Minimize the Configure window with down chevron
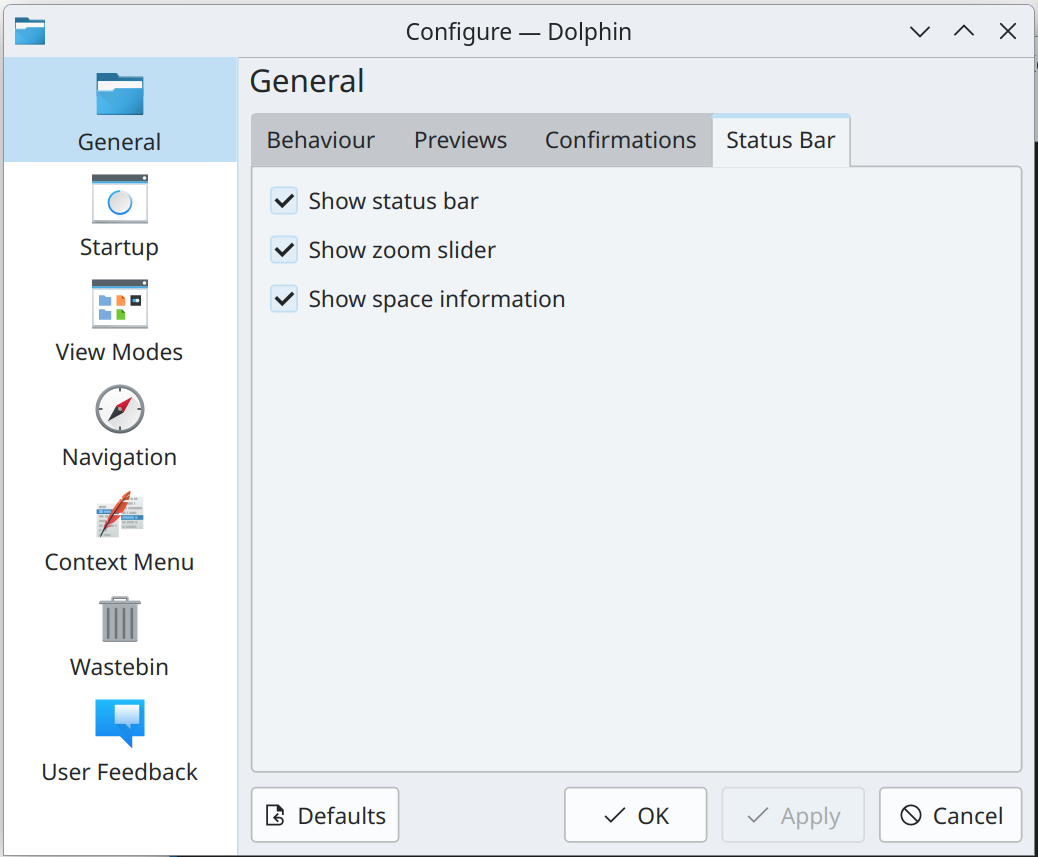This screenshot has width=1038, height=857. [x=919, y=31]
